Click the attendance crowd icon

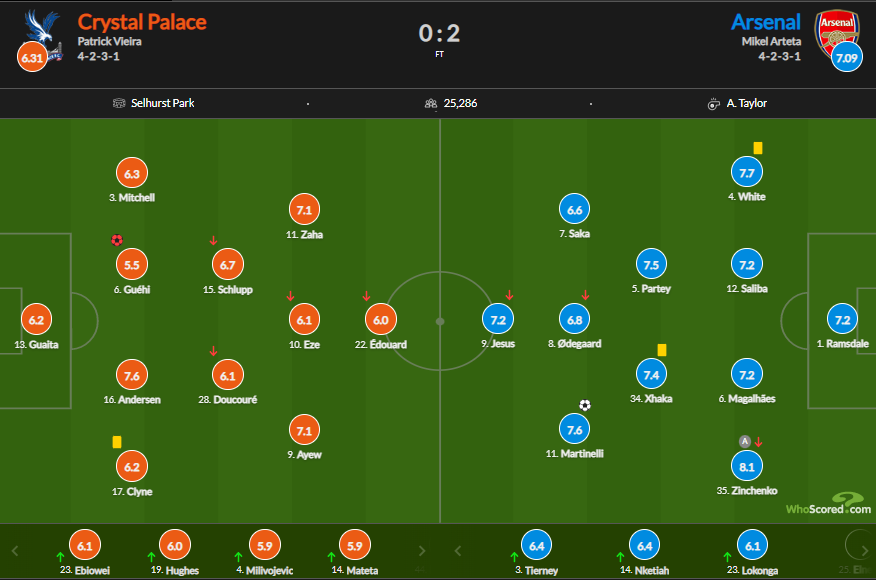pos(430,103)
